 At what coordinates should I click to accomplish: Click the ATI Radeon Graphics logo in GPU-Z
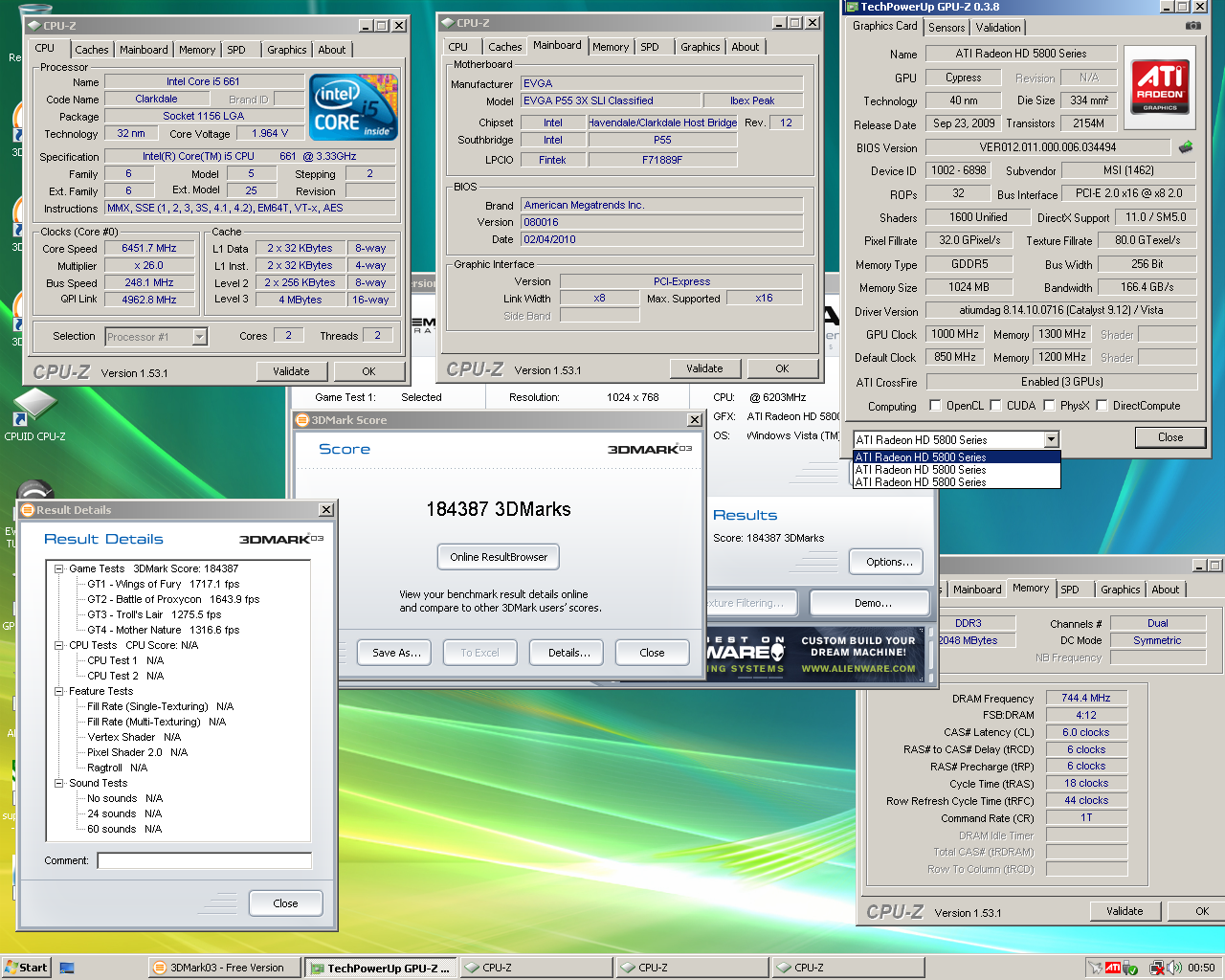pyautogui.click(x=1160, y=87)
